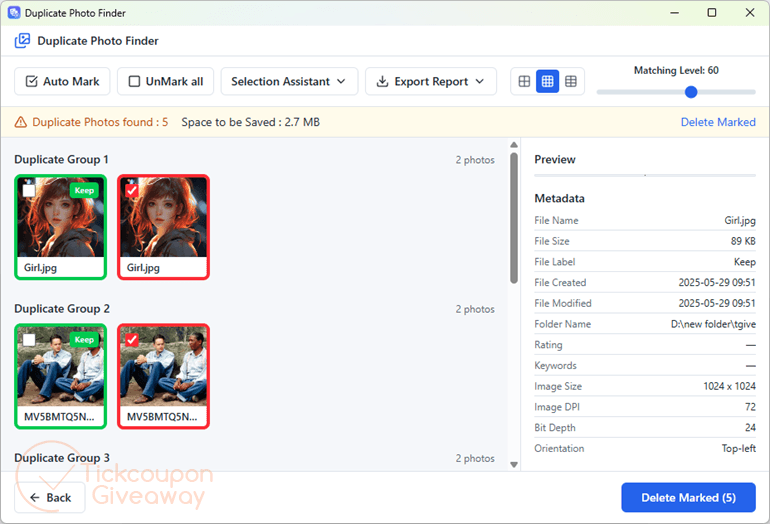Click the Matching Level: 60 label

tap(676, 70)
